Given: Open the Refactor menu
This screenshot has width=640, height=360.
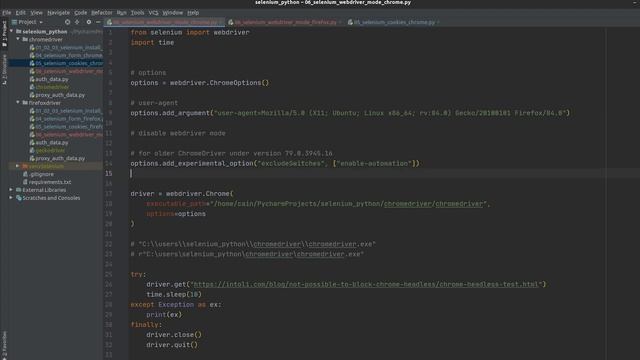Looking at the screenshot, I should 102,13.
